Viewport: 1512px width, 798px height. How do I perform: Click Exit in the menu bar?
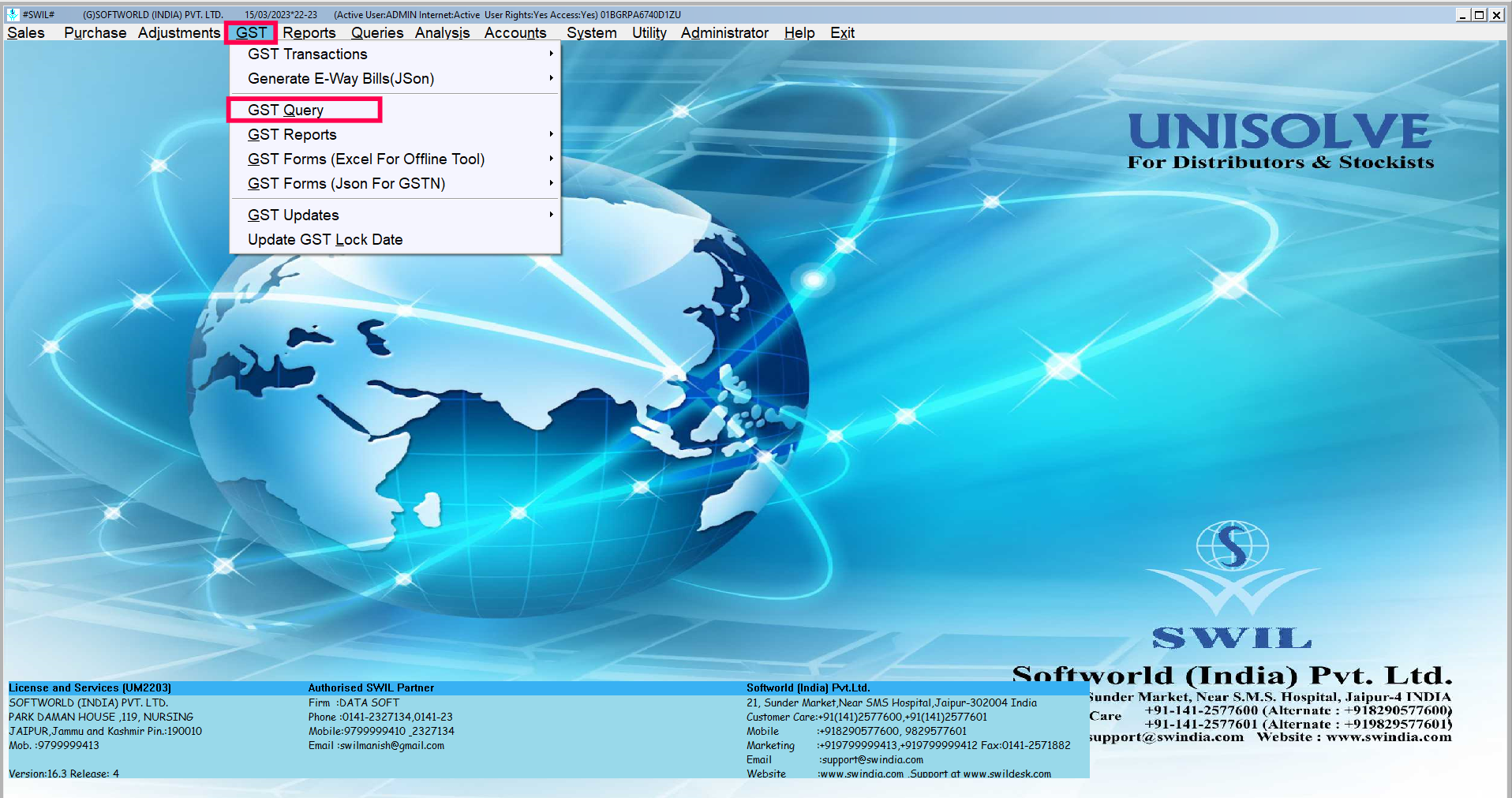(x=842, y=32)
